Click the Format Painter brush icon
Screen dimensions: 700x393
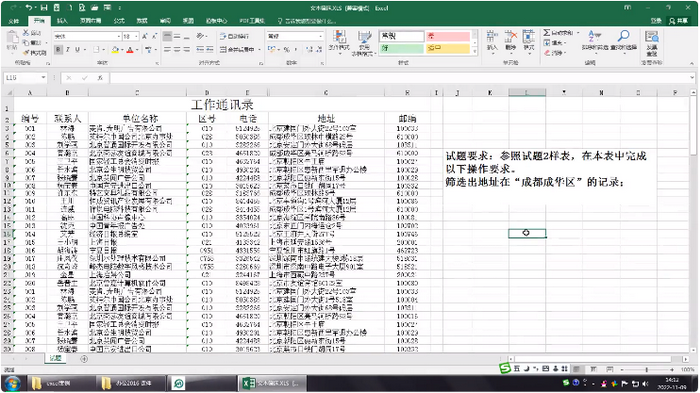pos(27,53)
